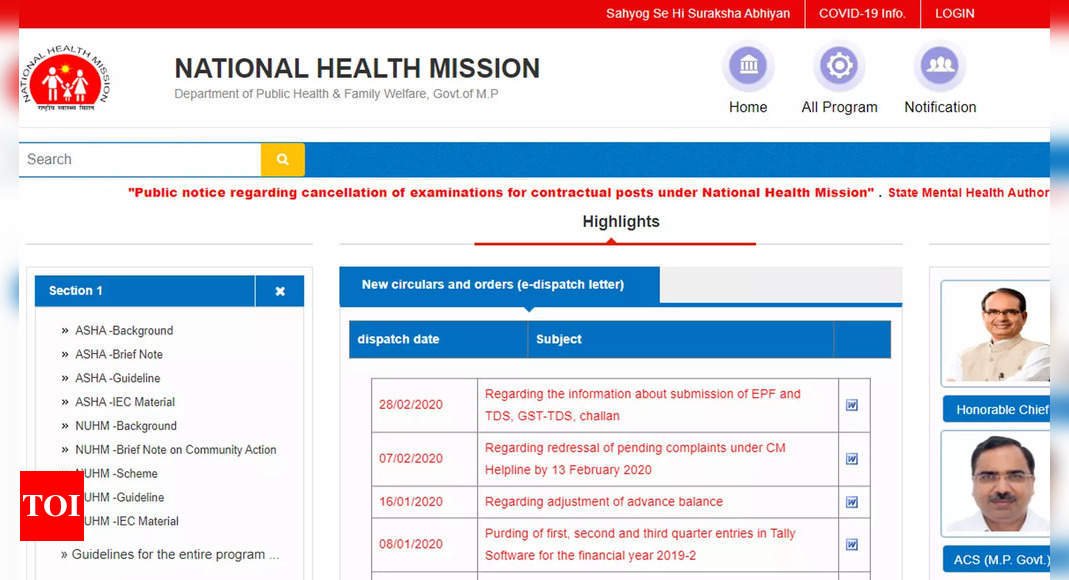Click the Section 1 panel header
The height and width of the screenshot is (580, 1069).
pyautogui.click(x=145, y=291)
